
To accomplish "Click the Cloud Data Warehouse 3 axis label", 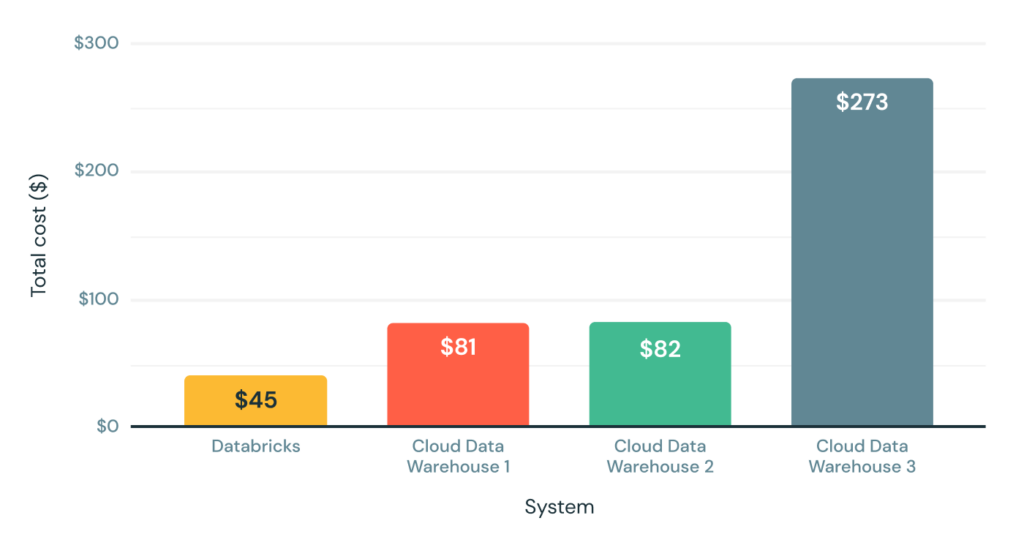I will [862, 456].
